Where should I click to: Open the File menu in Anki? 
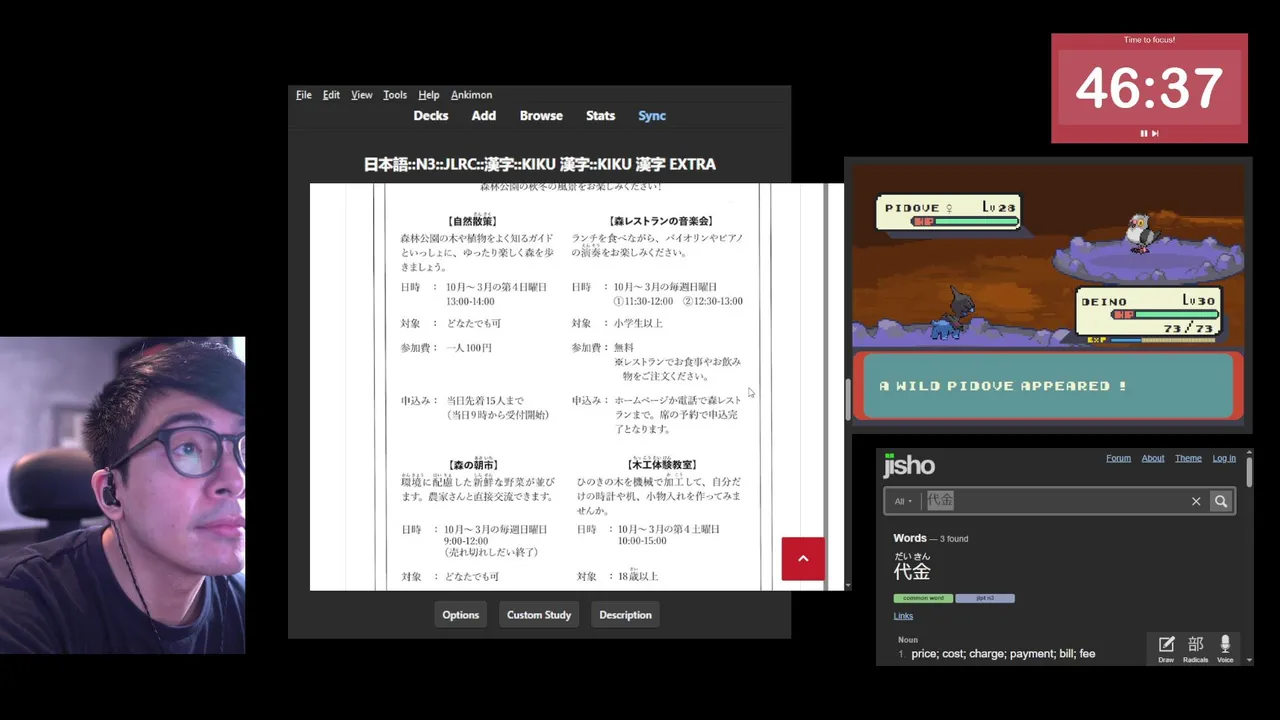tap(304, 95)
